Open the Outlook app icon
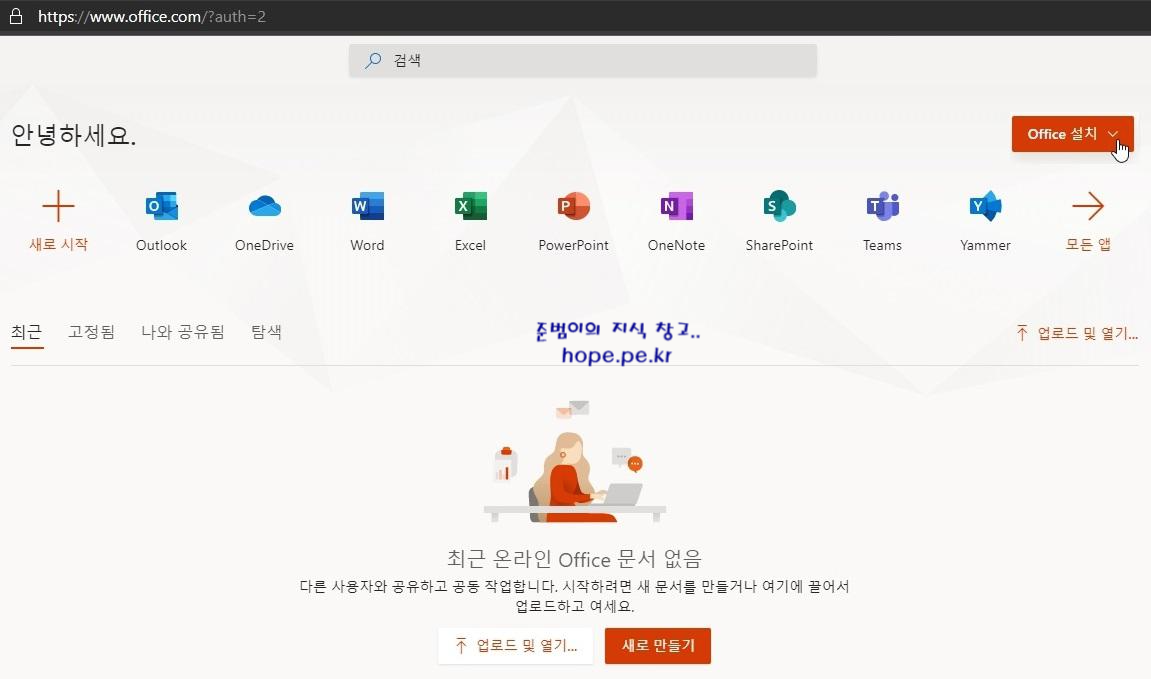The image size is (1151, 679). pos(161,206)
